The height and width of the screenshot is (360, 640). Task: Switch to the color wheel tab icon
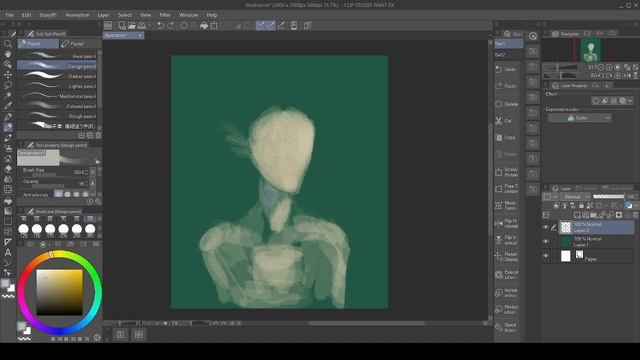43,244
